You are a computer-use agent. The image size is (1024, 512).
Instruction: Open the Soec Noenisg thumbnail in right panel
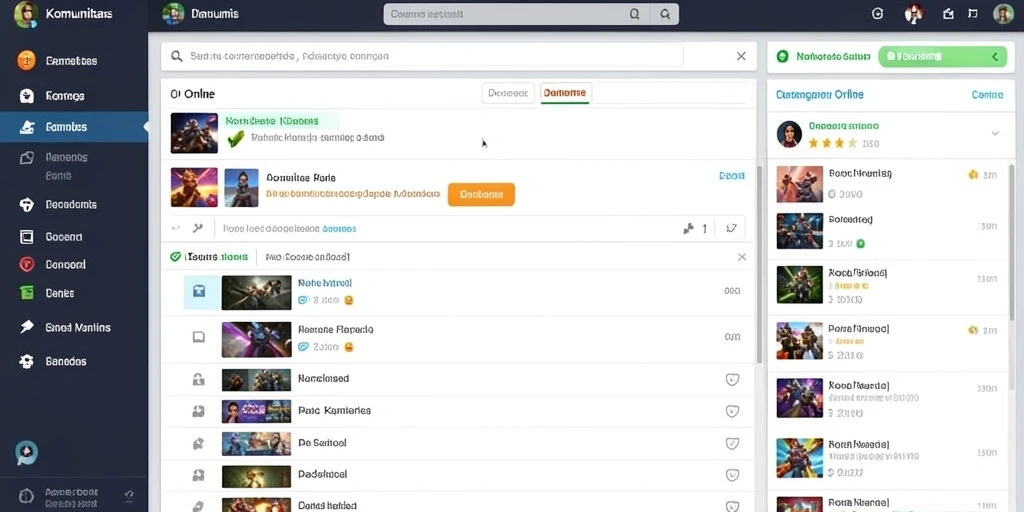[799, 184]
